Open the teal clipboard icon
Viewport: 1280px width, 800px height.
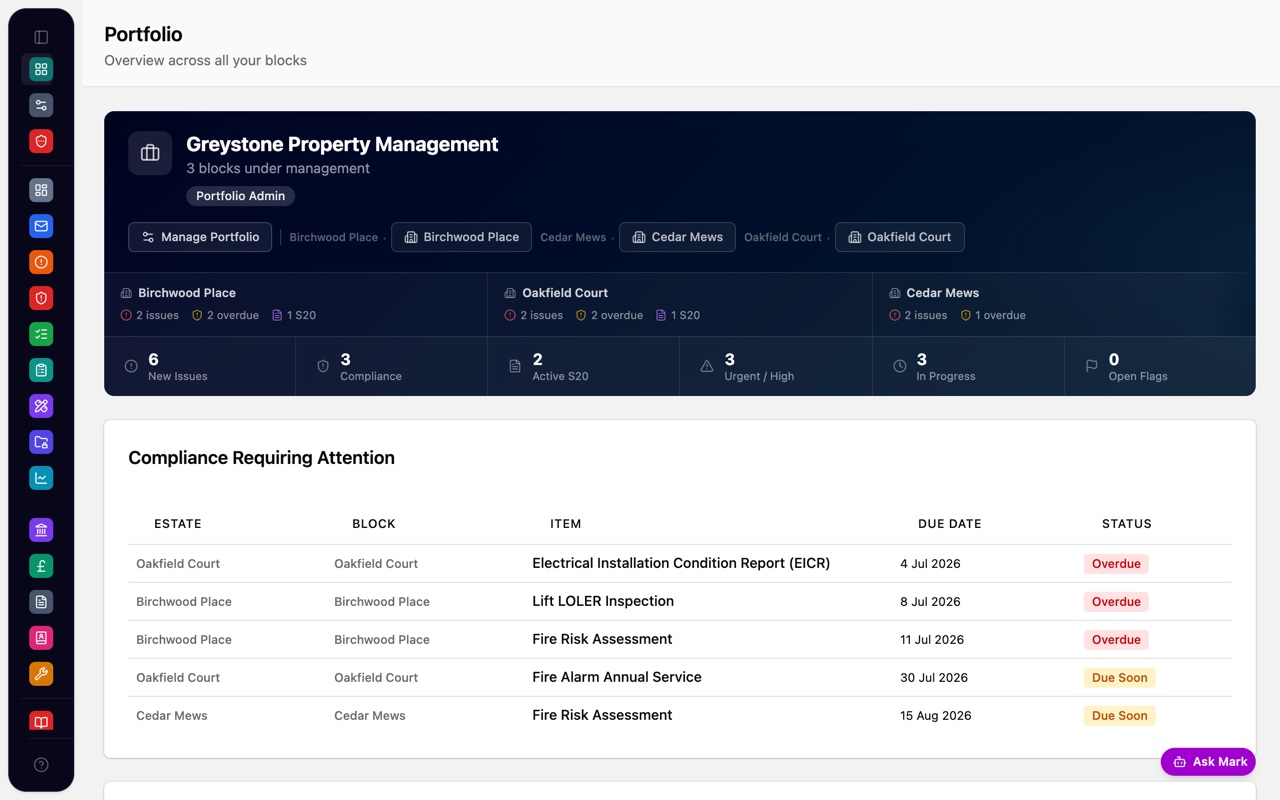coord(41,370)
